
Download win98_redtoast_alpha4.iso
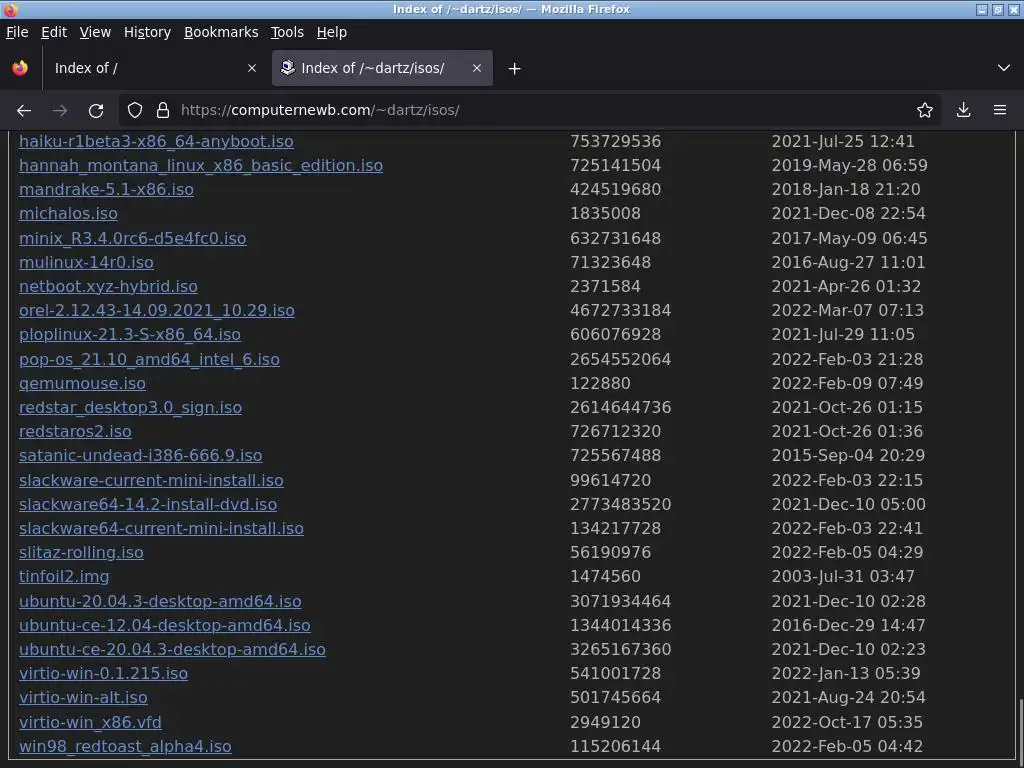tap(125, 747)
